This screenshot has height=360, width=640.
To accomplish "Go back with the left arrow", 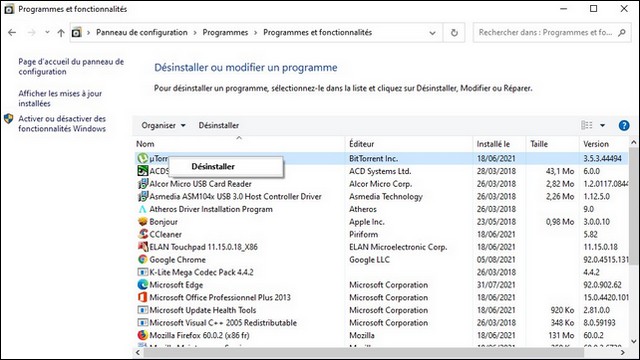I will click(12, 32).
